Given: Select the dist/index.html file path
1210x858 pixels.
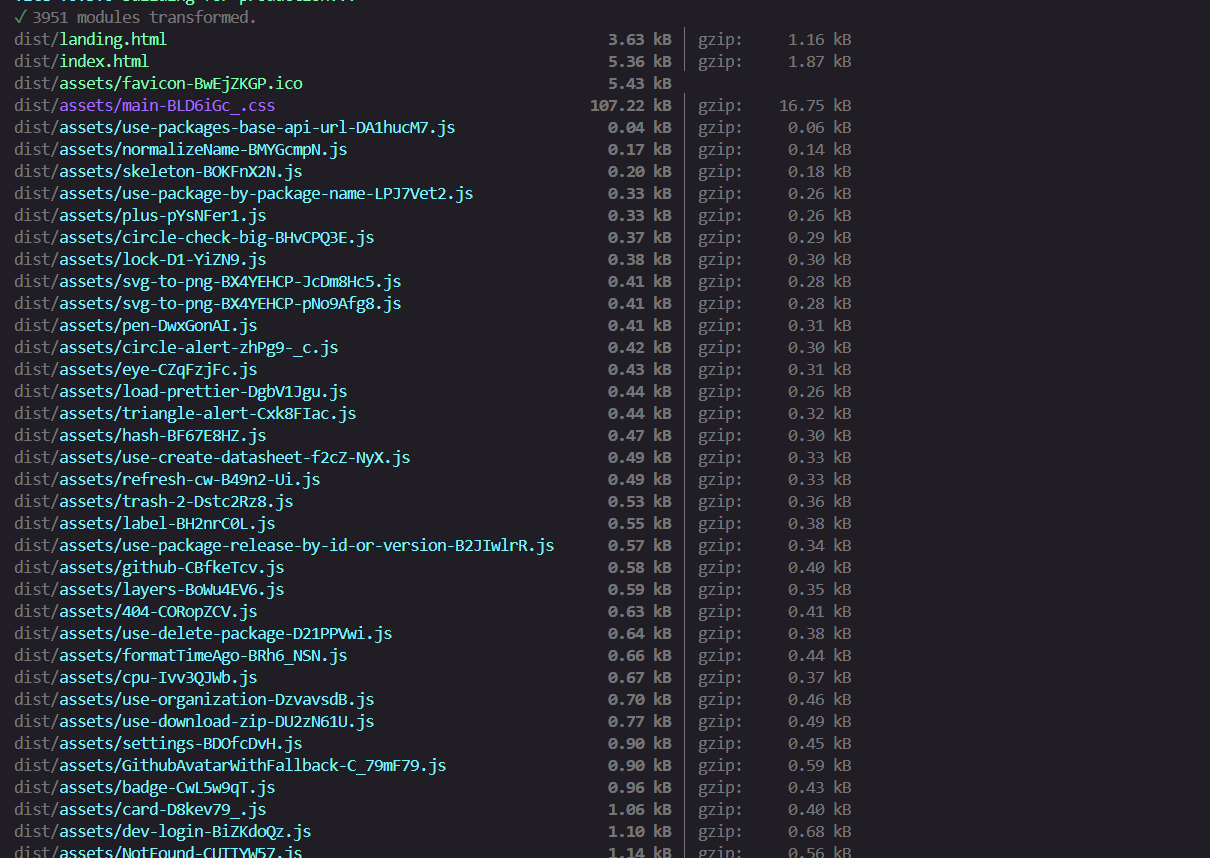Looking at the screenshot, I should [x=81, y=61].
